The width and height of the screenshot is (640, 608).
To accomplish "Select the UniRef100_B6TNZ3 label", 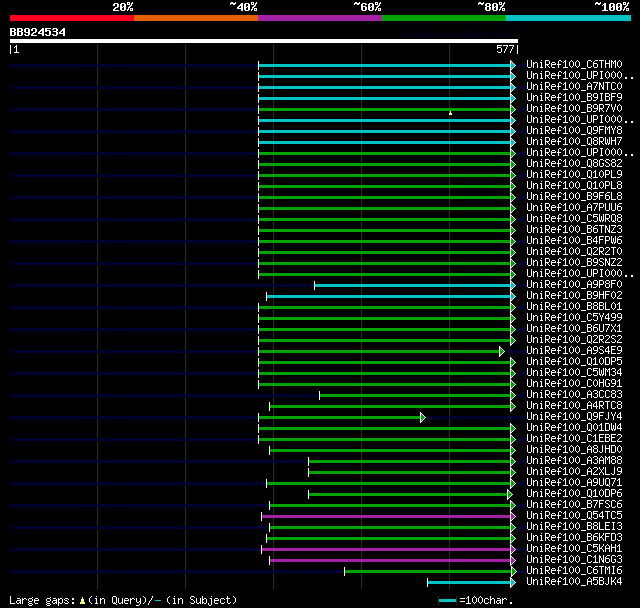I will [574, 230].
